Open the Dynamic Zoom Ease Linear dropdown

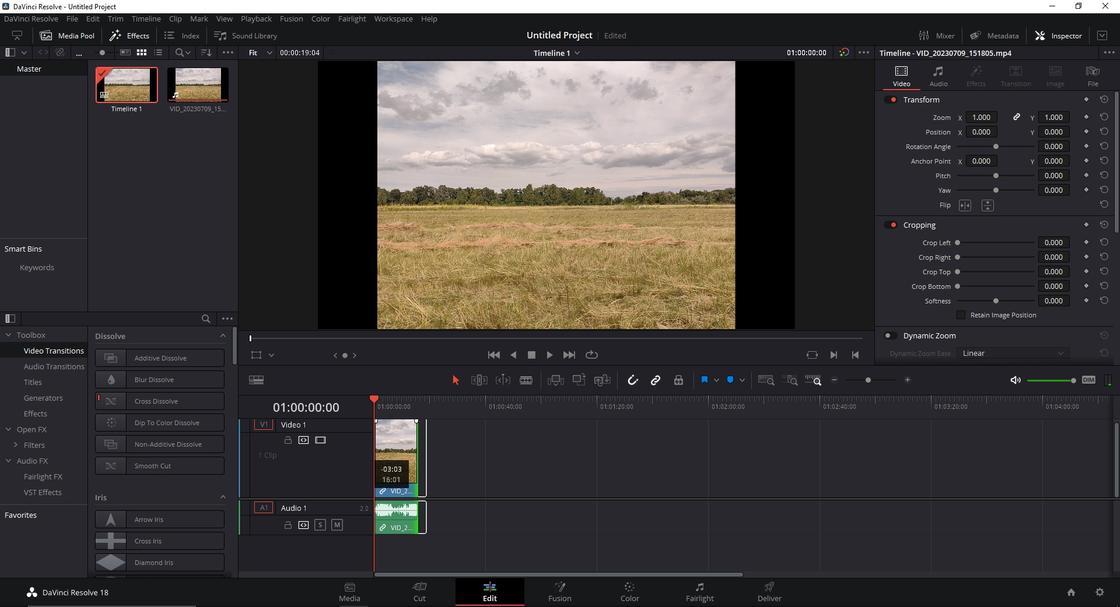1012,353
